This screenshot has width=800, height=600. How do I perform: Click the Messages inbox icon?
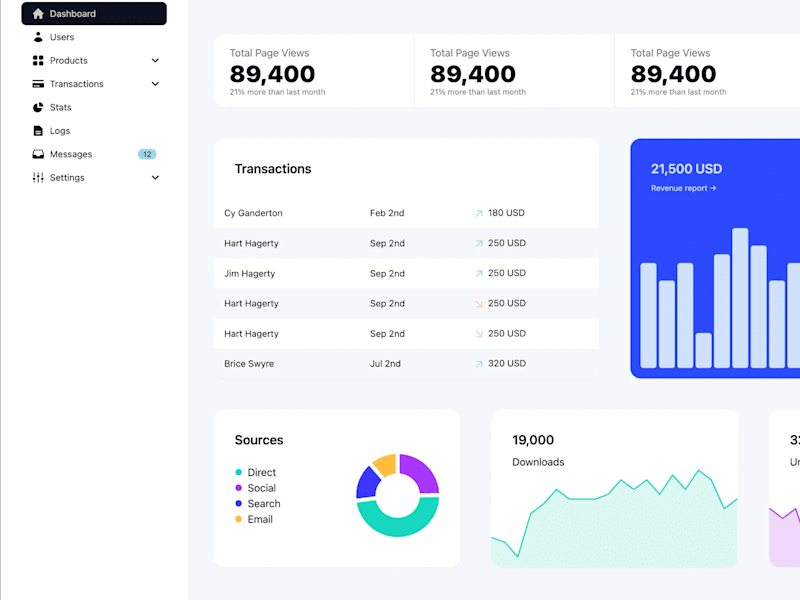(x=38, y=154)
